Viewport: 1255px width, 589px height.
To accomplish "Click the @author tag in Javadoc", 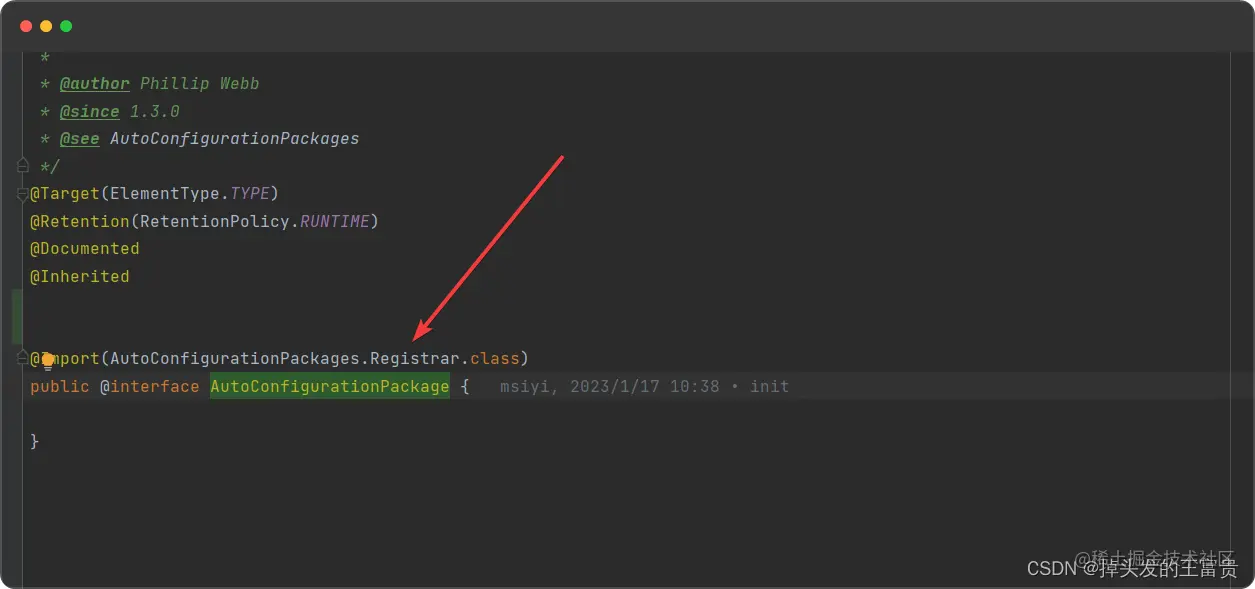I will pos(95,84).
